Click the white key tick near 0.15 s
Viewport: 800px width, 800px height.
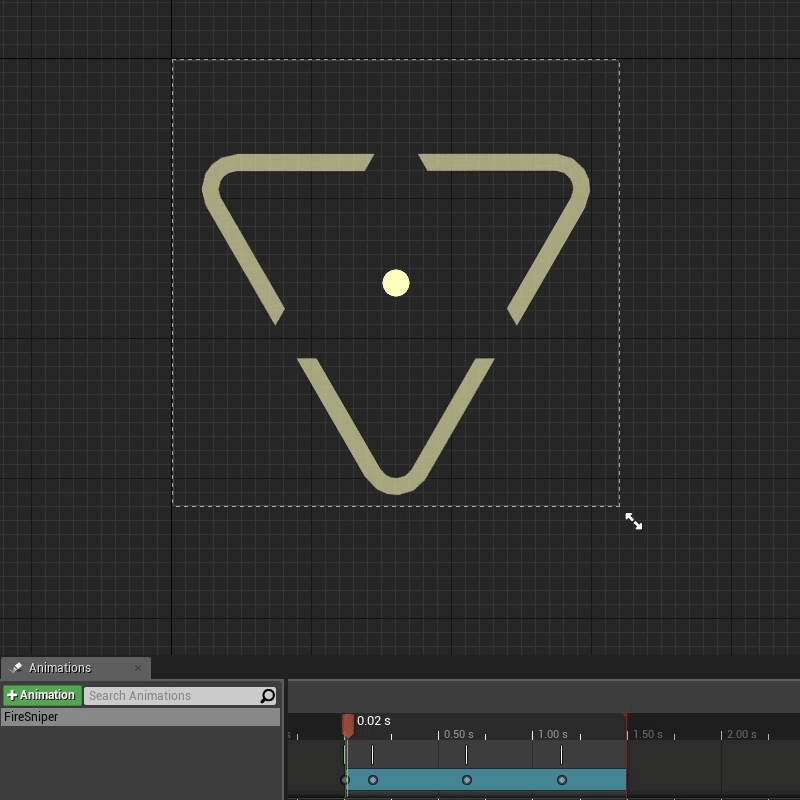[372, 755]
